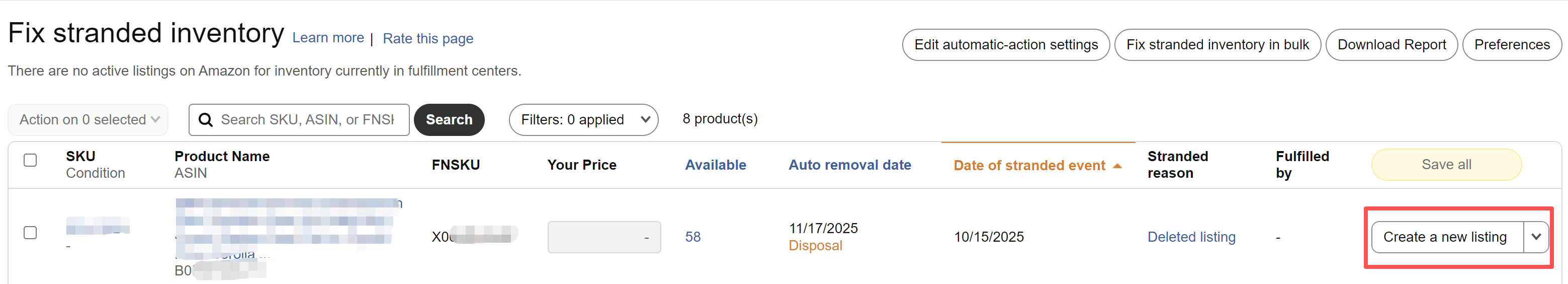Viewport: 1568px width, 284px height.
Task: Open Edit automatic-action settings
Action: coord(1006,45)
